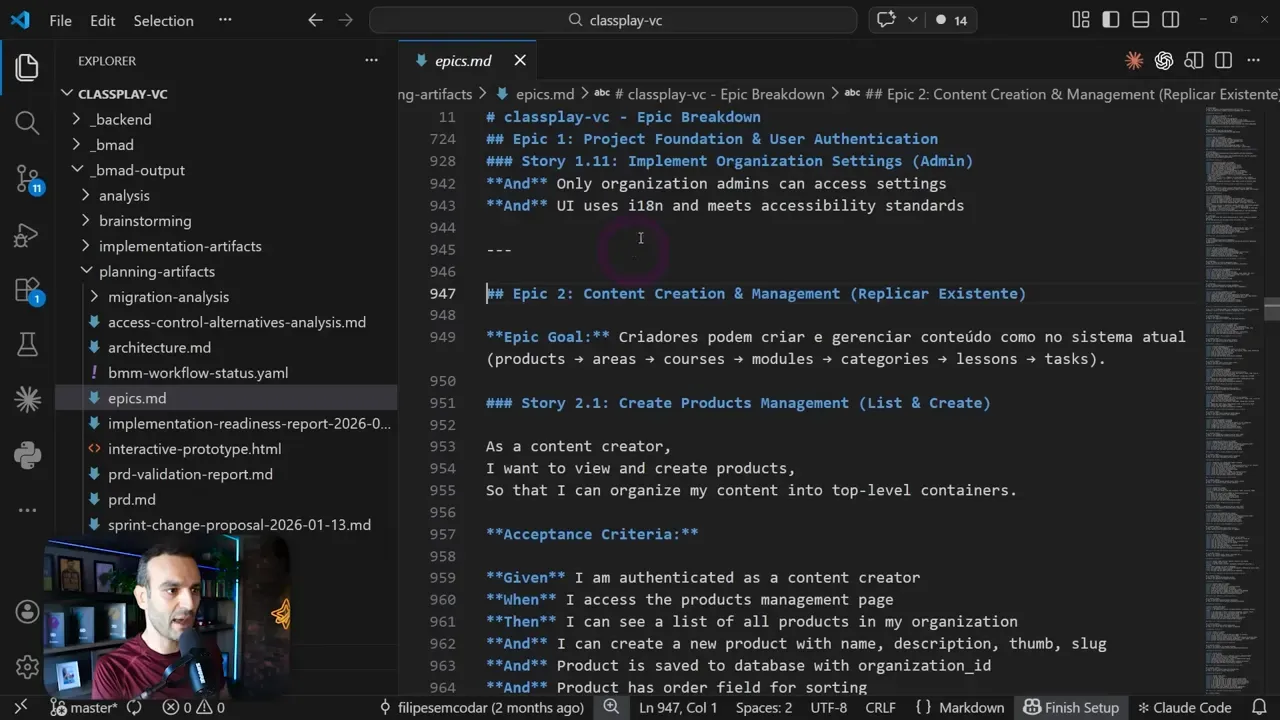Open the Source Control view
This screenshot has height=720, width=1280.
coord(27,178)
